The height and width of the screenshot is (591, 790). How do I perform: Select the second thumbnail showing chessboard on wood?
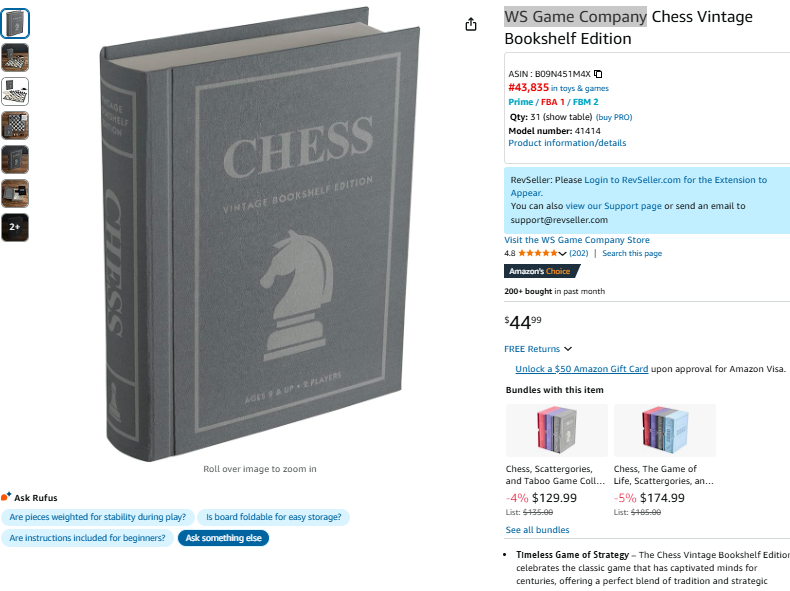[15, 58]
